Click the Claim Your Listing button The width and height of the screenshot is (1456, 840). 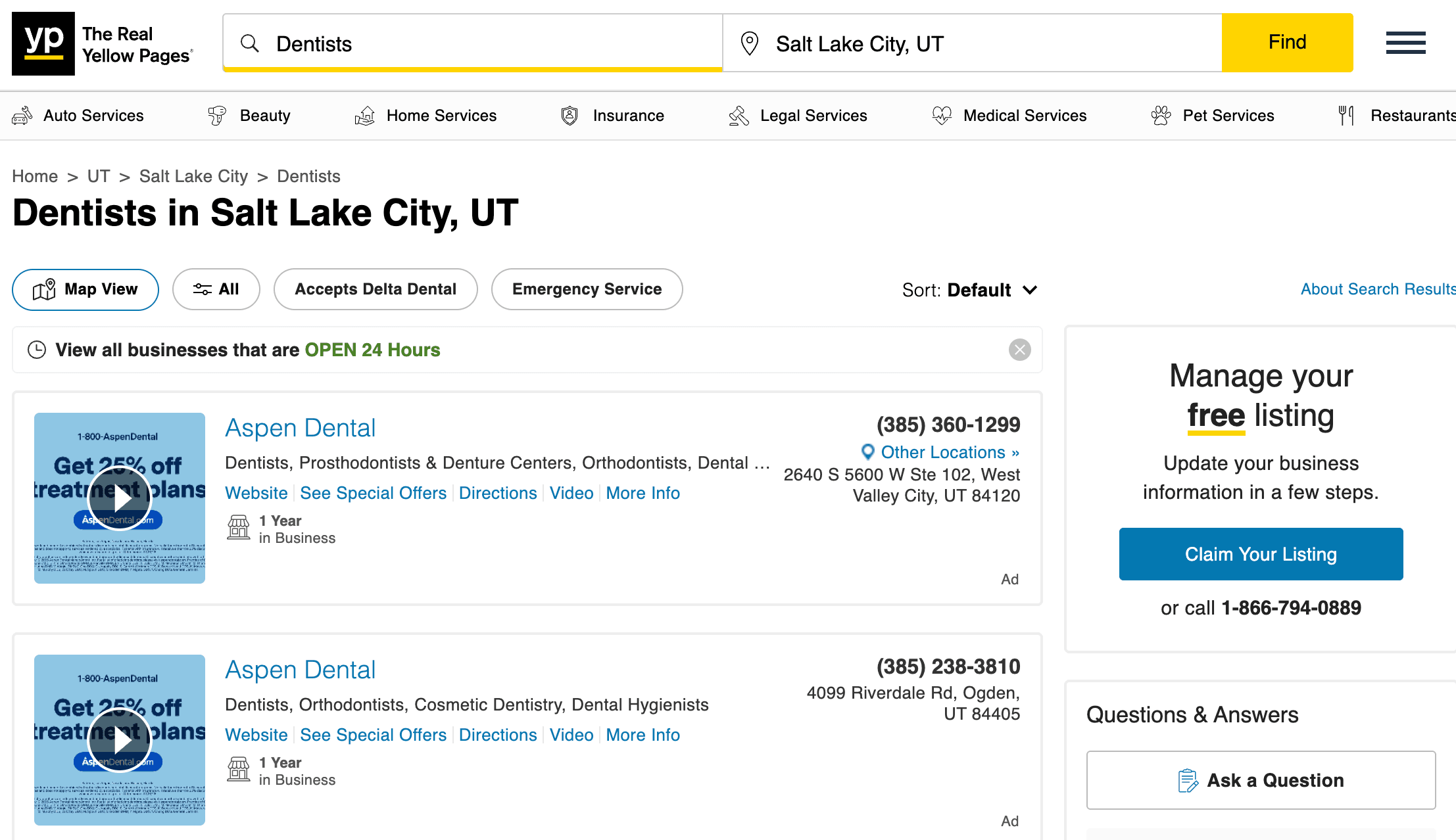tap(1260, 554)
